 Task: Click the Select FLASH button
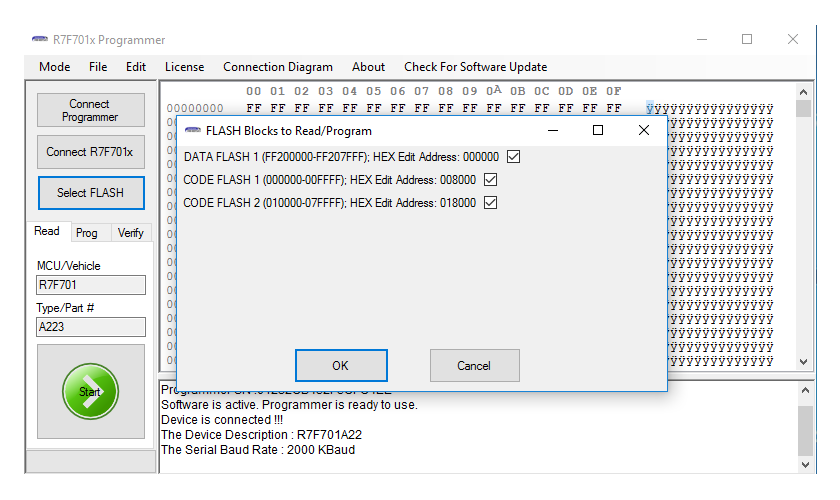tap(91, 193)
